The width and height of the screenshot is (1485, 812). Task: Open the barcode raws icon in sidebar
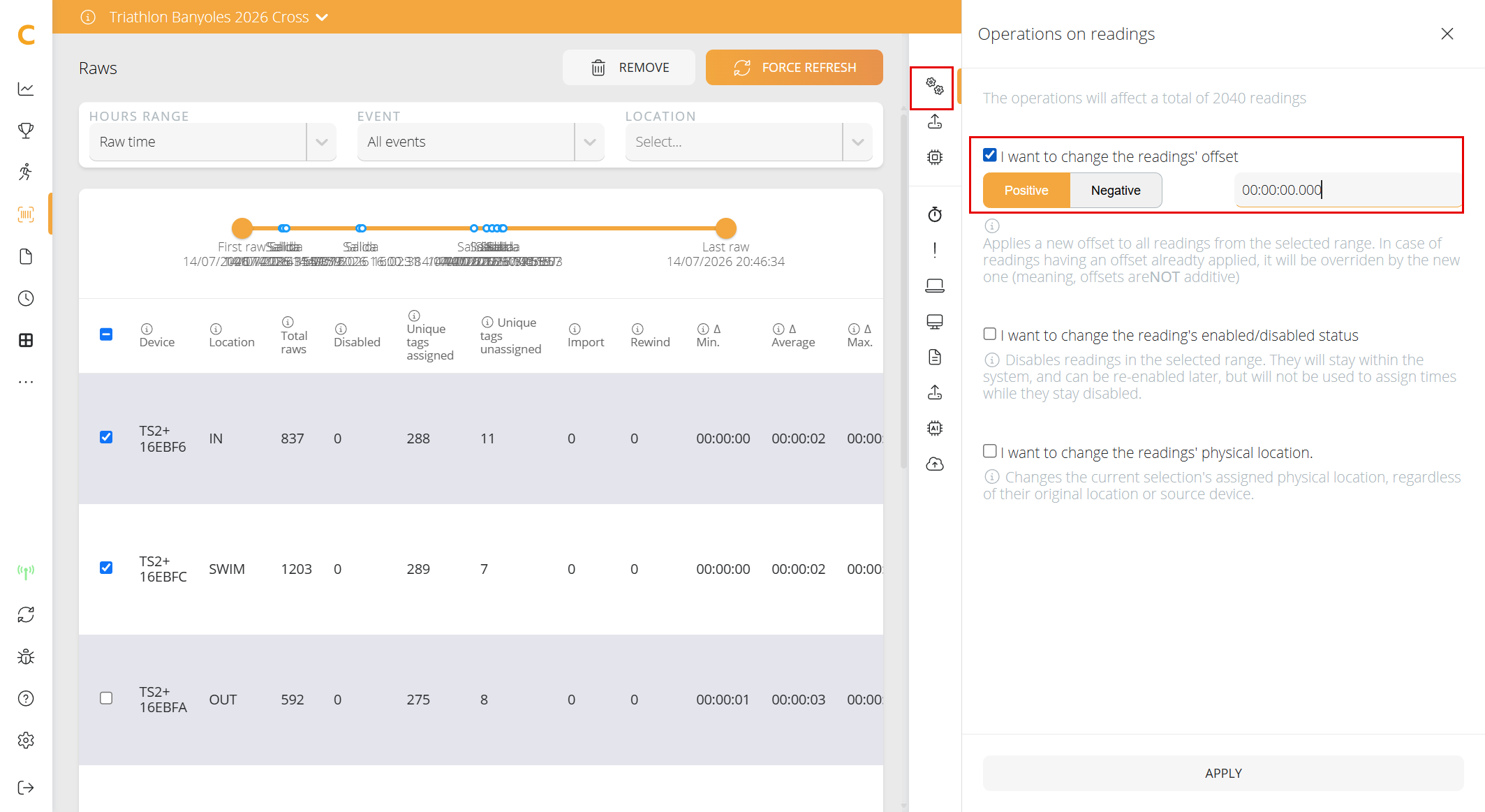26,214
